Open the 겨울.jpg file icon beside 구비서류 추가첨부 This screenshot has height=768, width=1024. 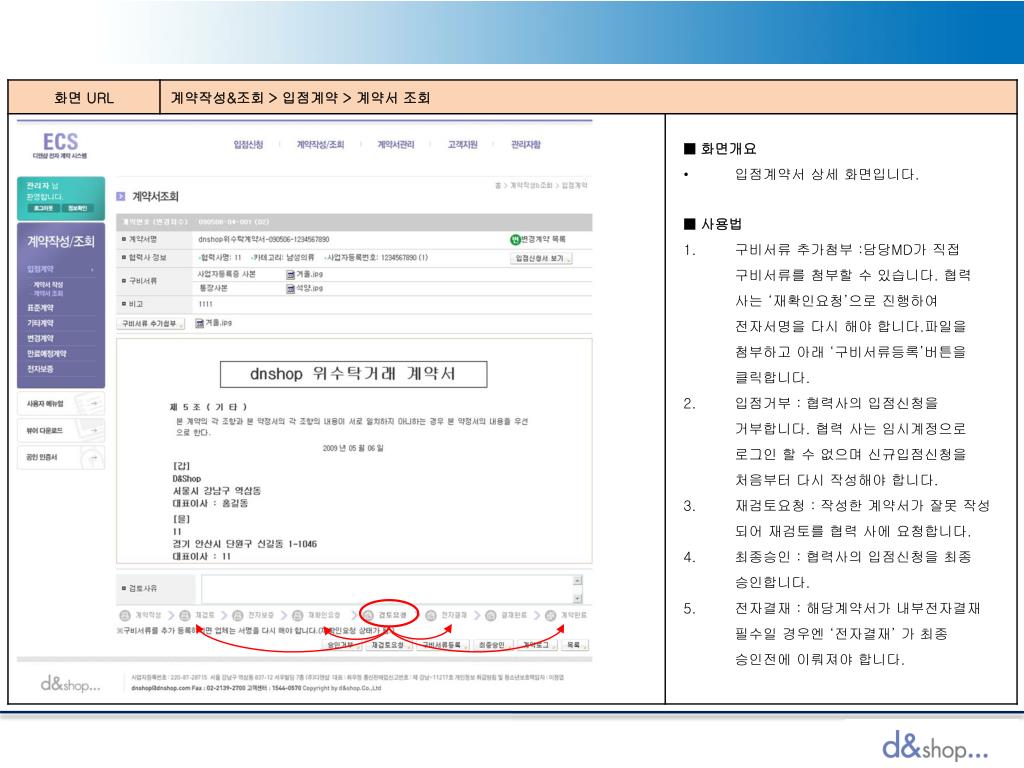click(199, 323)
